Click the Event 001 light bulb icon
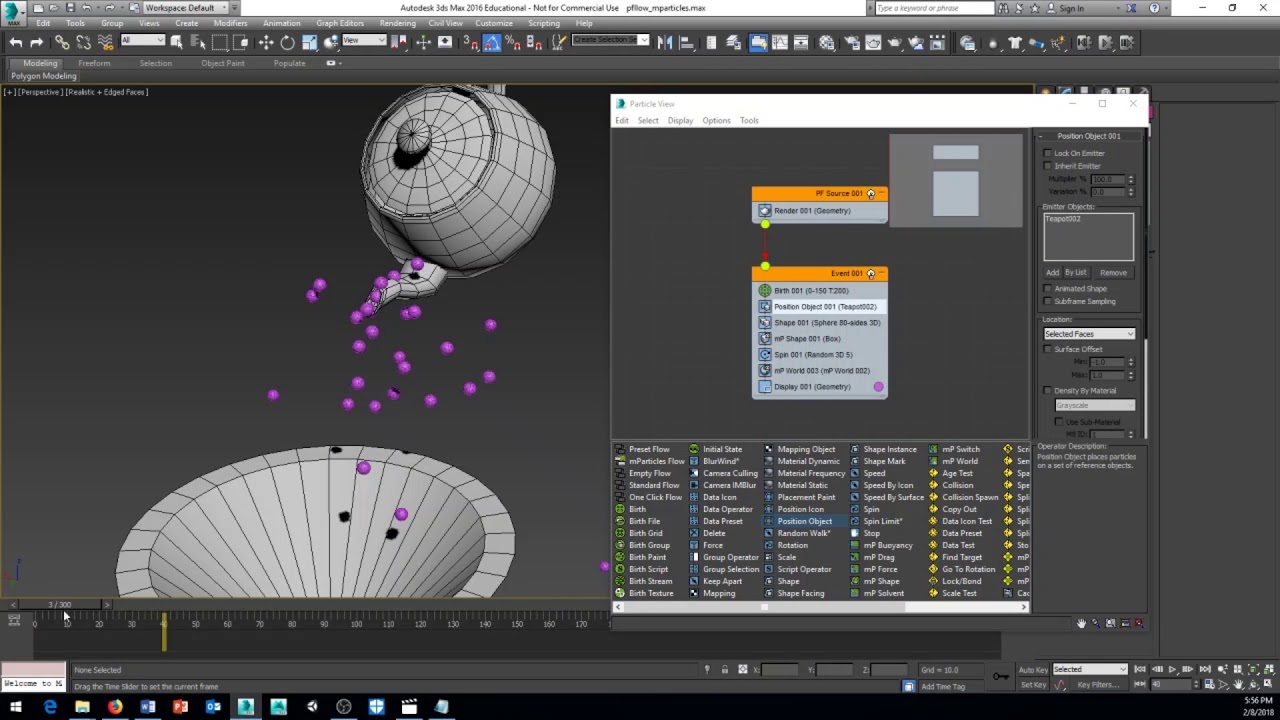This screenshot has height=720, width=1280. point(871,273)
